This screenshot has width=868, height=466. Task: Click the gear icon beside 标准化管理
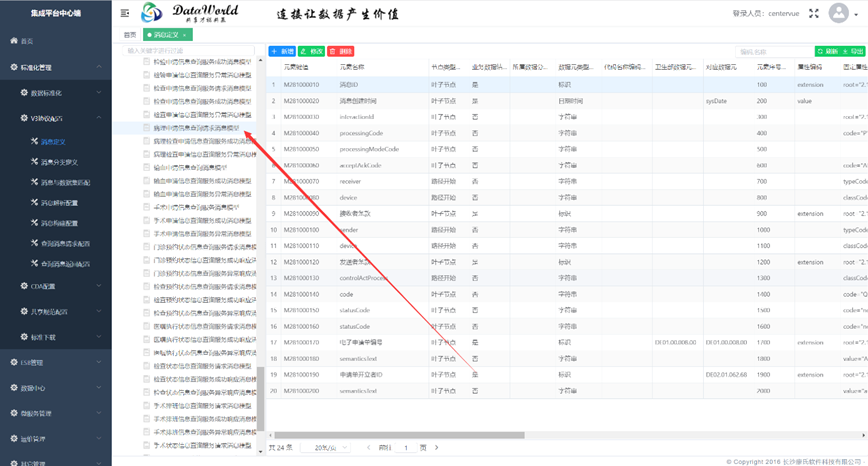[x=14, y=67]
